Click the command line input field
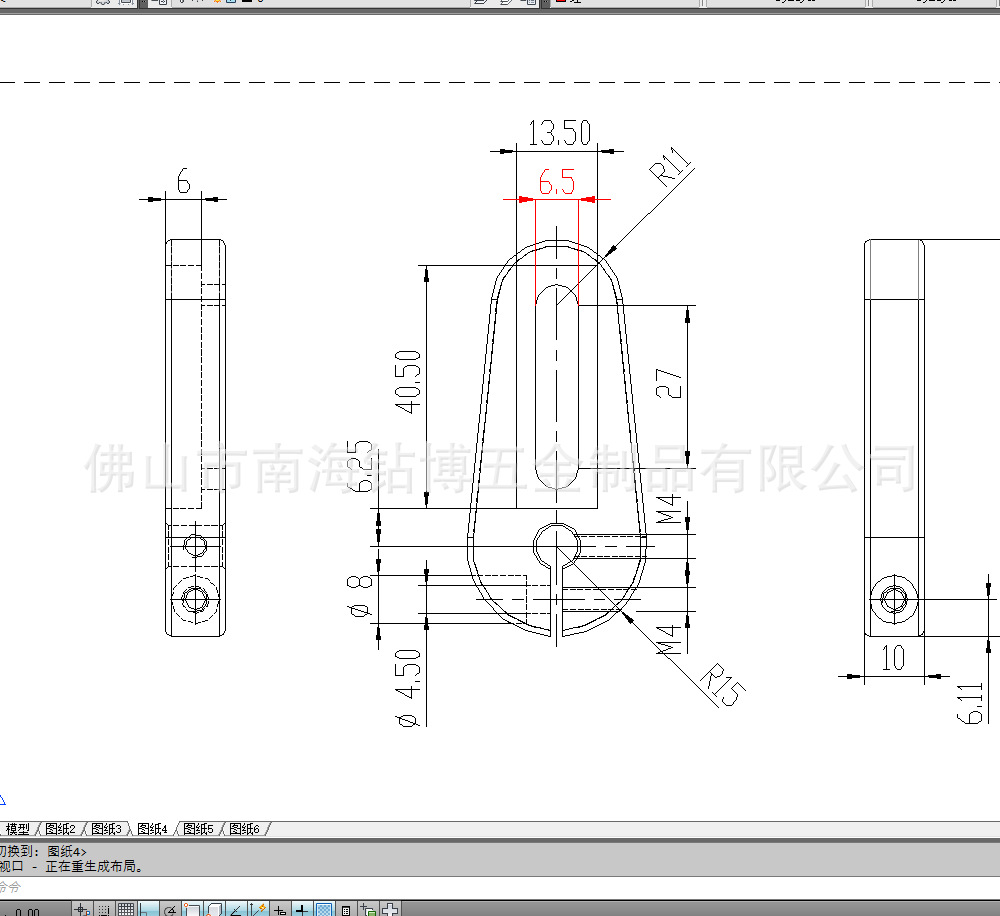The height and width of the screenshot is (916, 1000). pos(500,887)
